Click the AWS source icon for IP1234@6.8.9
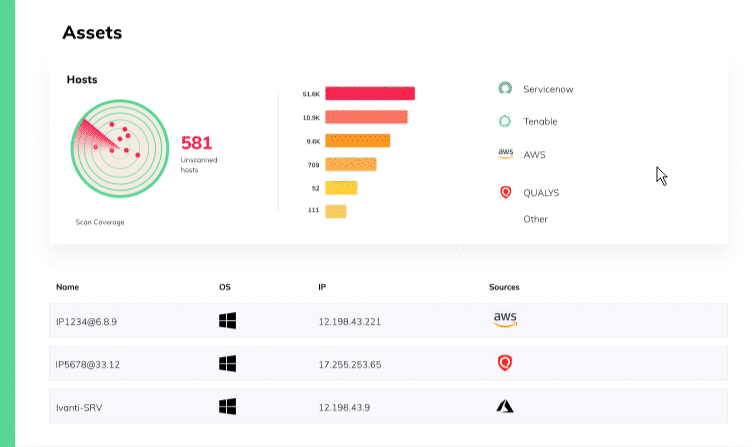 click(x=505, y=320)
